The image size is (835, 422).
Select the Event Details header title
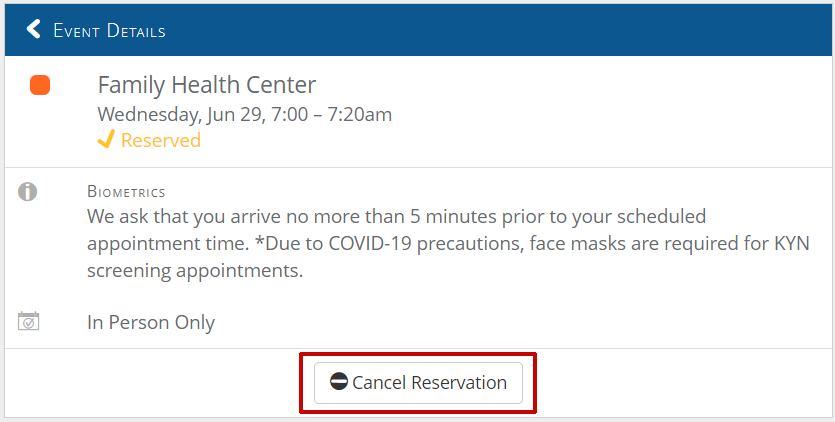[x=109, y=30]
